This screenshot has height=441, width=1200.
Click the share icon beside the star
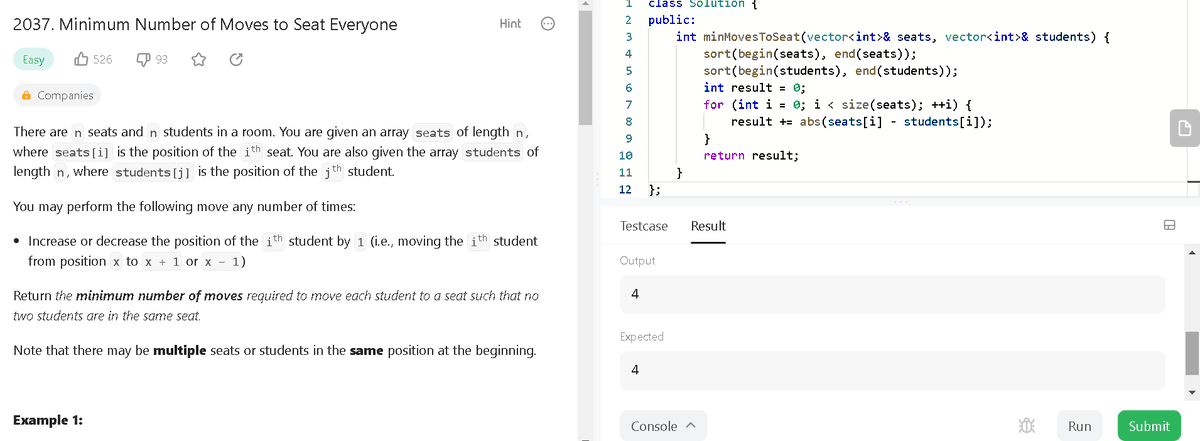[x=236, y=60]
